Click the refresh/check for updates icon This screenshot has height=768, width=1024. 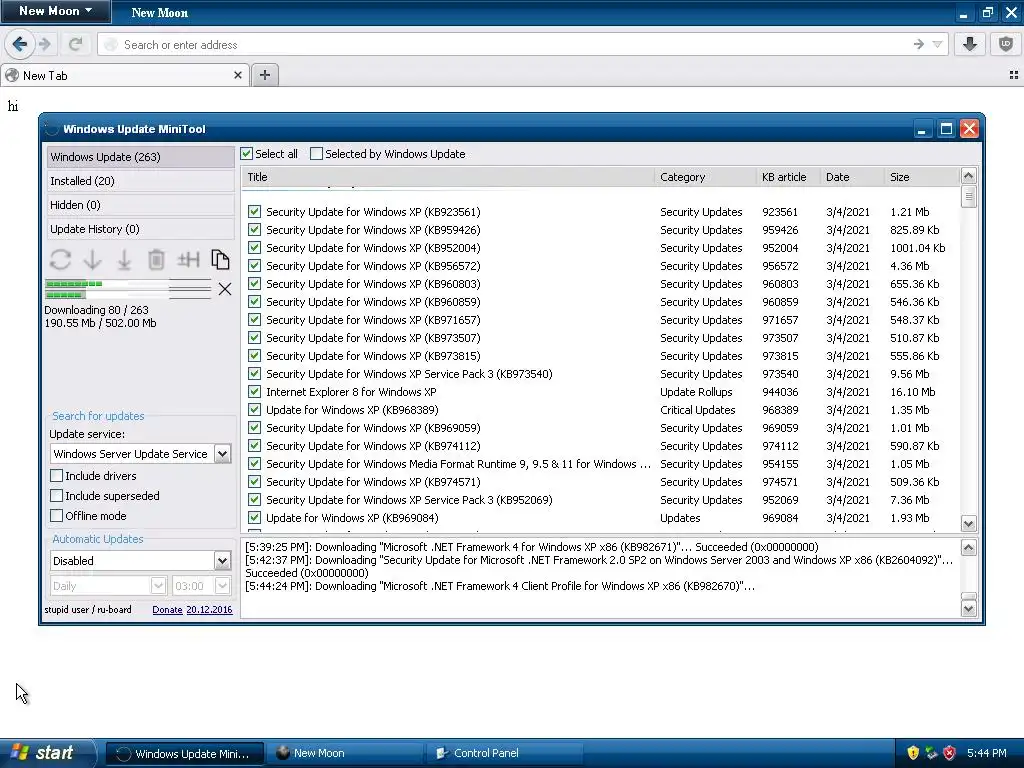(60, 259)
